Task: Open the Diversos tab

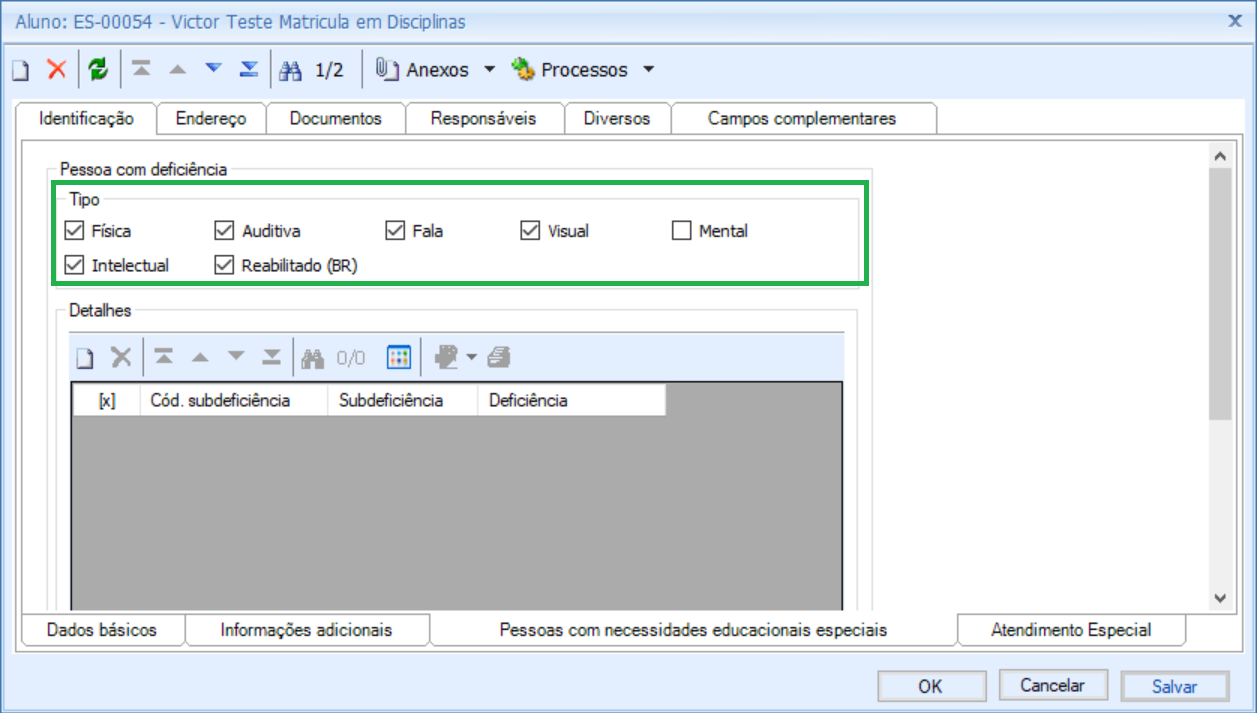Action: pyautogui.click(x=617, y=118)
